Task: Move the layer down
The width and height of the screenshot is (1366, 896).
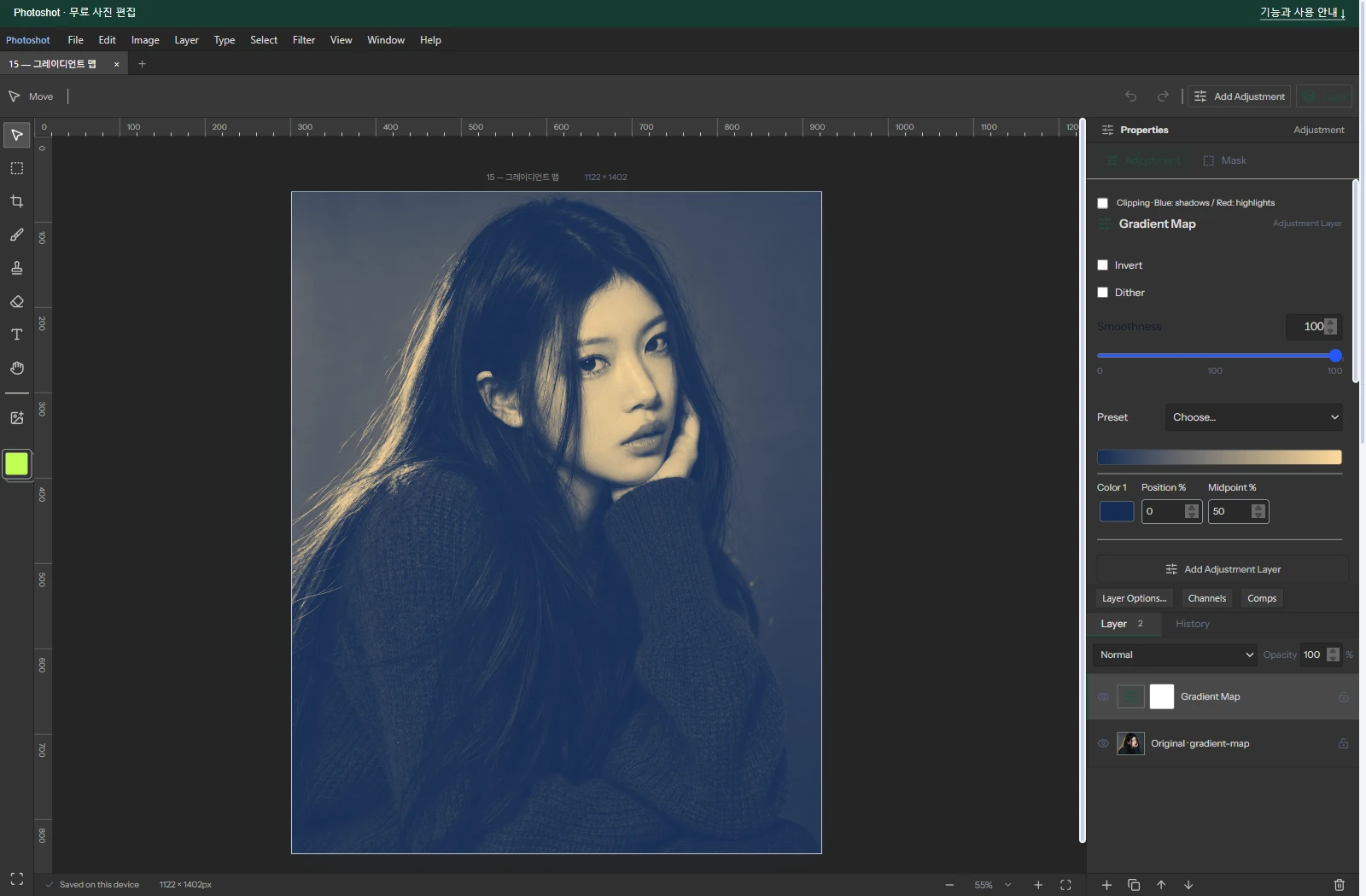Action: (1188, 885)
